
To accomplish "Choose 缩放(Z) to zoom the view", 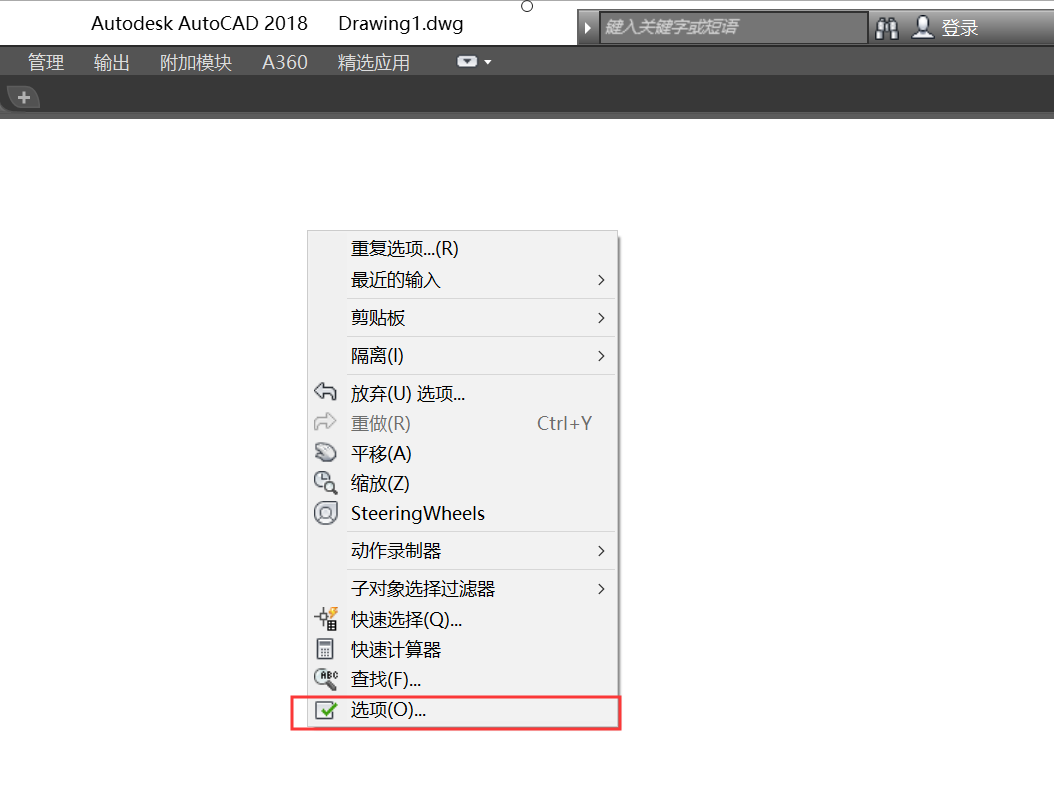I will point(462,483).
